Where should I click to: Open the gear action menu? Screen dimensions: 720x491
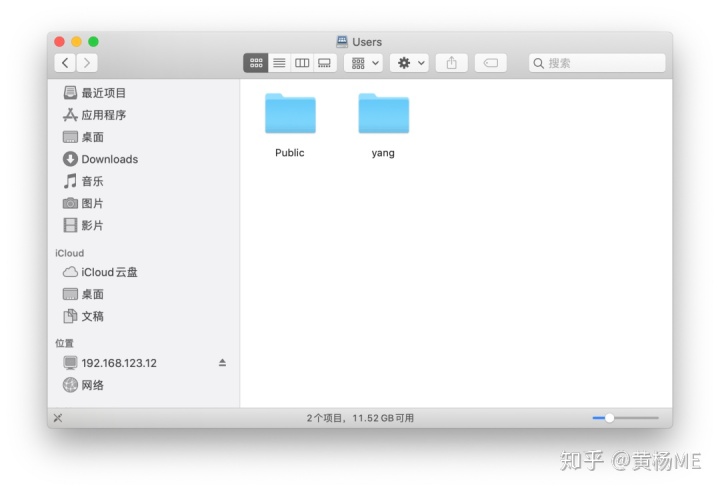click(410, 63)
